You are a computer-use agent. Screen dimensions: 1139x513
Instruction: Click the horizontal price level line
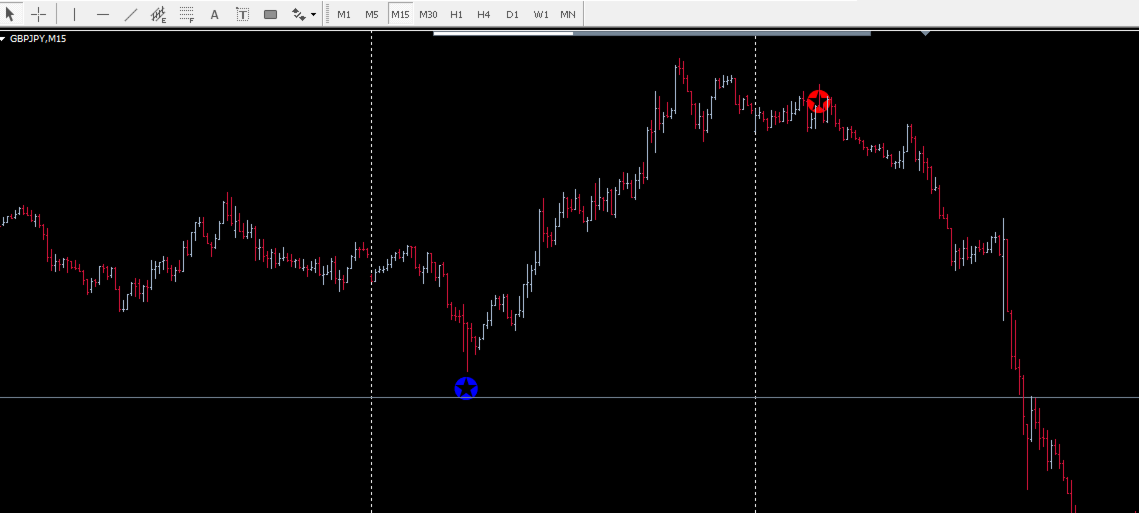(x=570, y=397)
